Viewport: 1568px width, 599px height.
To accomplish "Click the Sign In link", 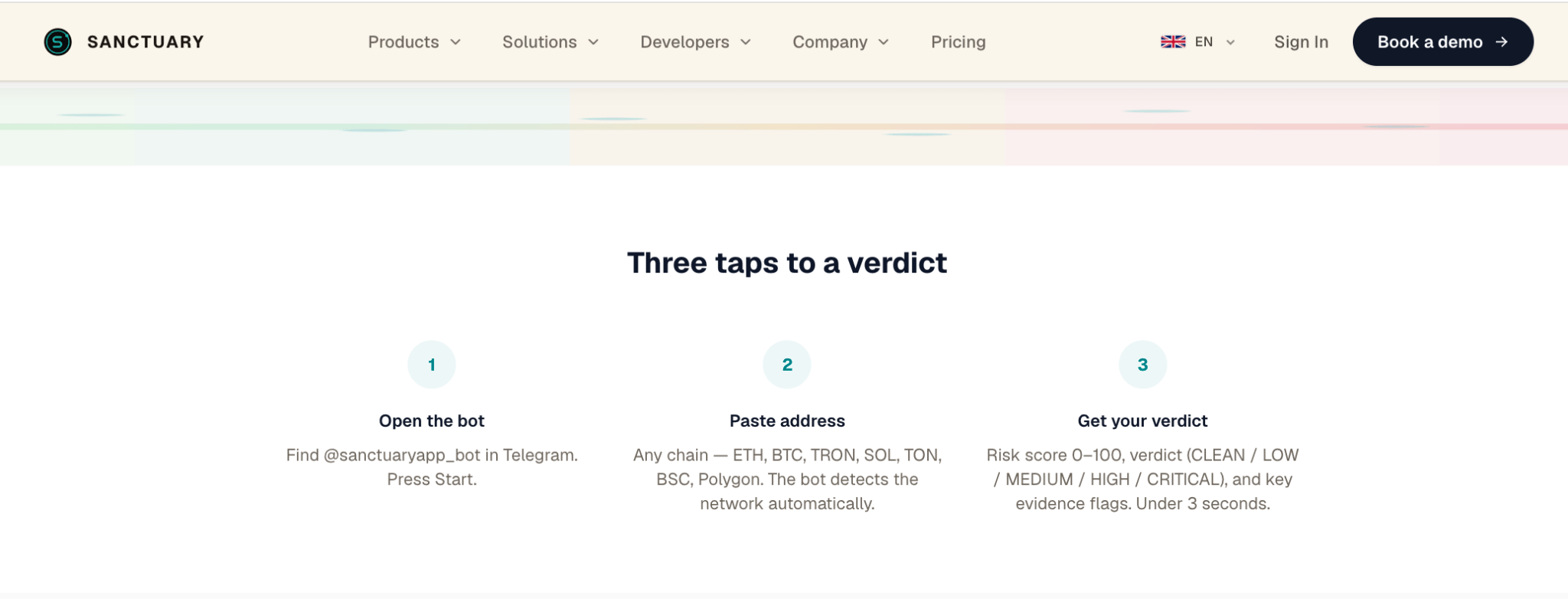I will click(x=1301, y=42).
